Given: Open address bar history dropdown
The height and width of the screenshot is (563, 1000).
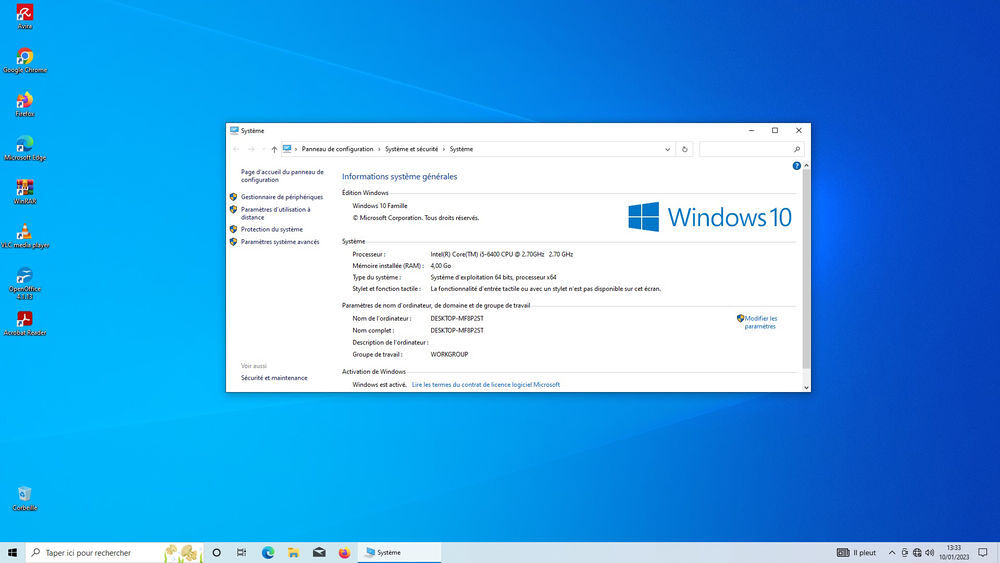Looking at the screenshot, I should [667, 149].
